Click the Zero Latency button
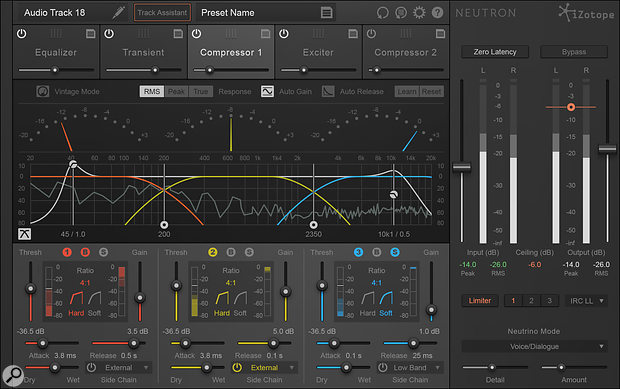 click(x=495, y=52)
